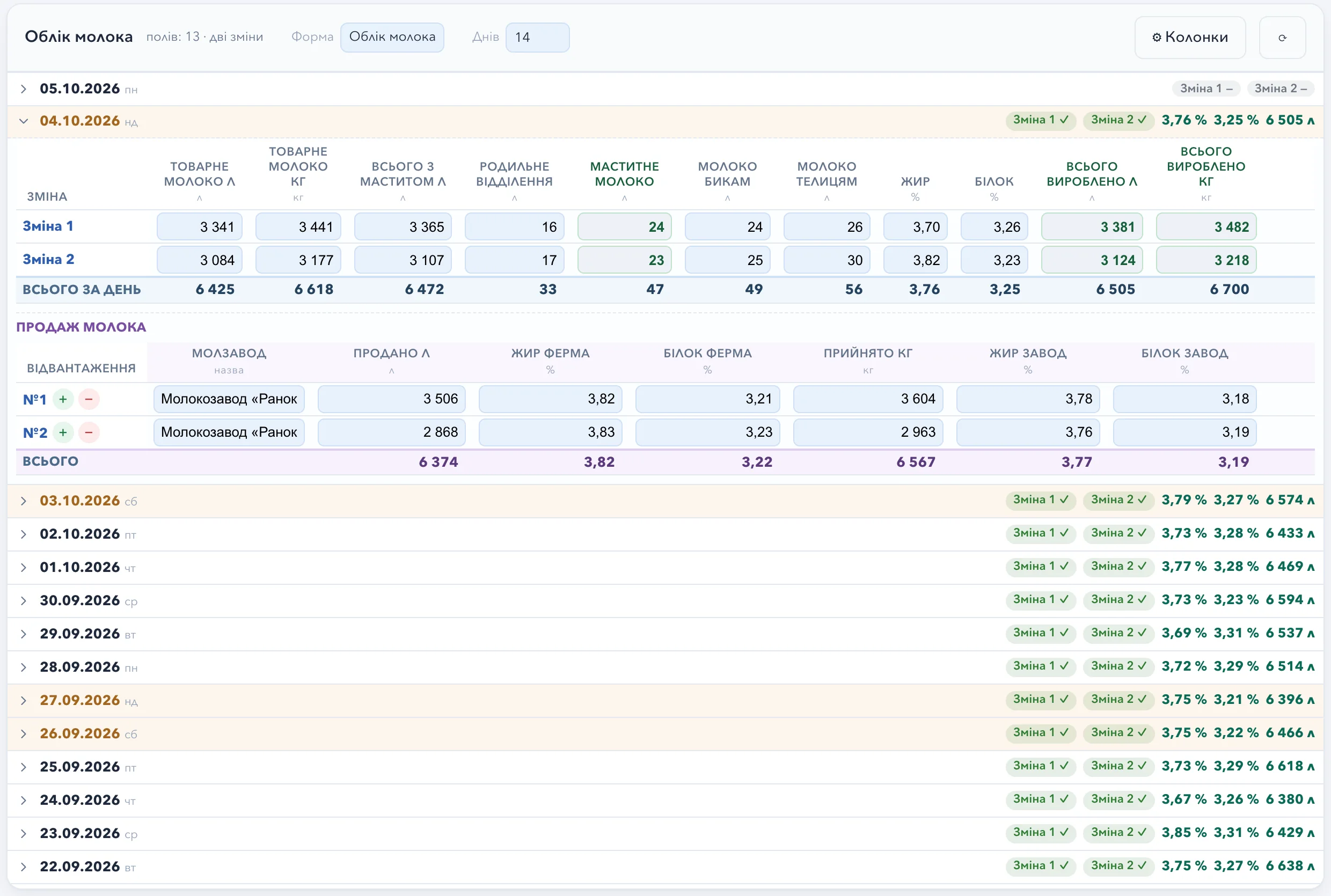Edit Зміна 1 жир value 3,70
The width and height of the screenshot is (1331, 896).
tap(916, 227)
